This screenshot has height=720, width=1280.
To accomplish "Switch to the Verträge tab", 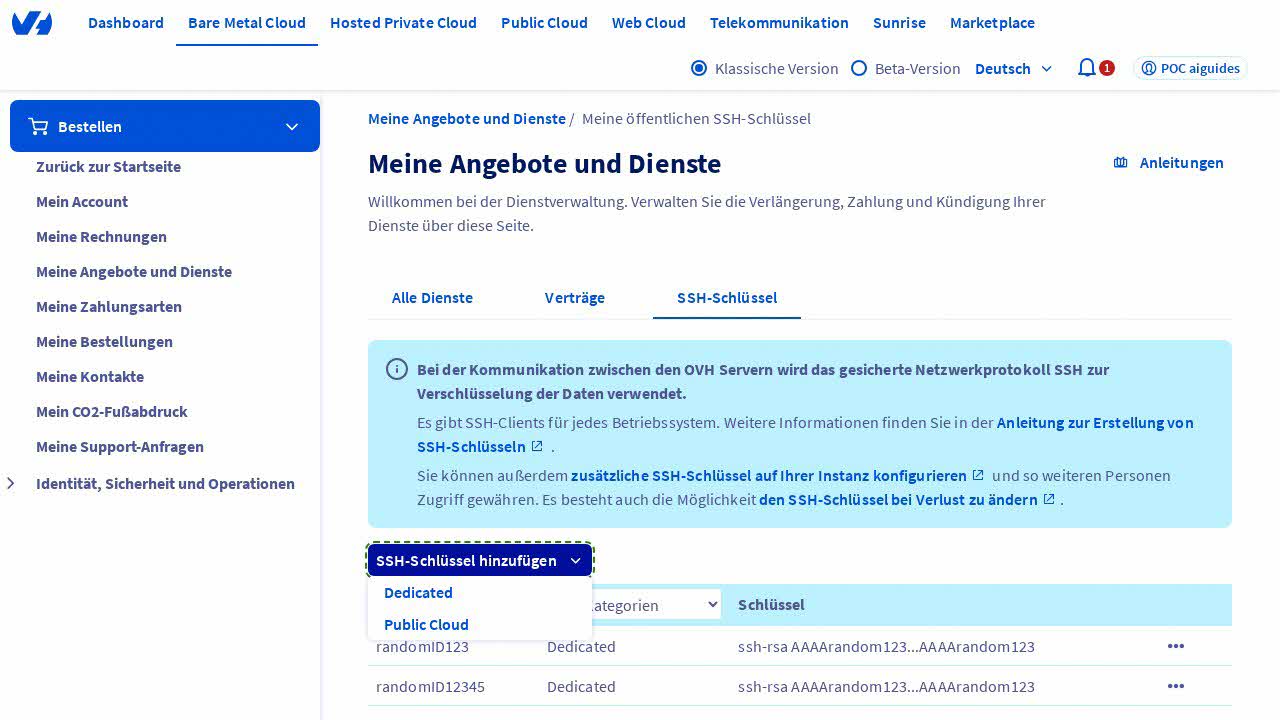I will point(575,298).
